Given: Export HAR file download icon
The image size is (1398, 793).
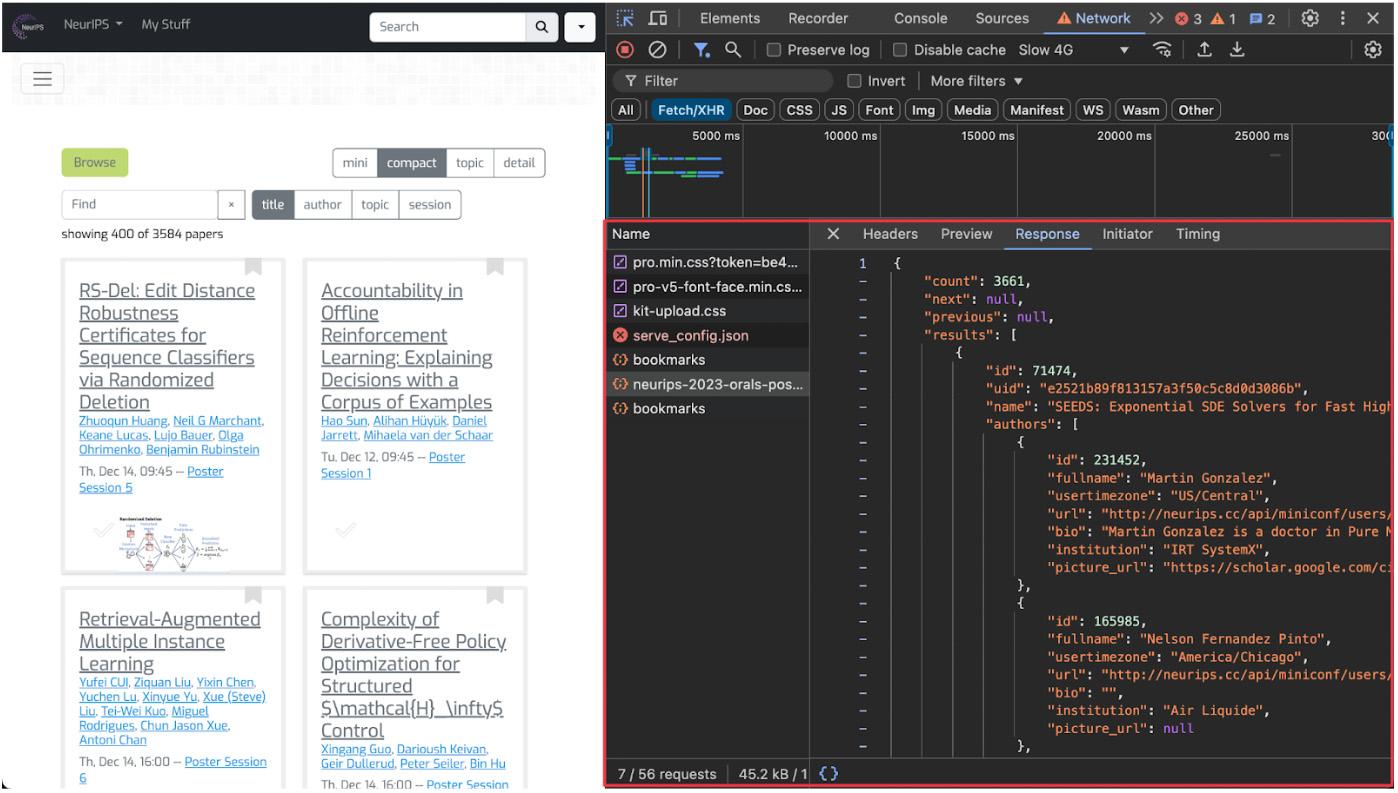Looking at the screenshot, I should coord(1238,49).
